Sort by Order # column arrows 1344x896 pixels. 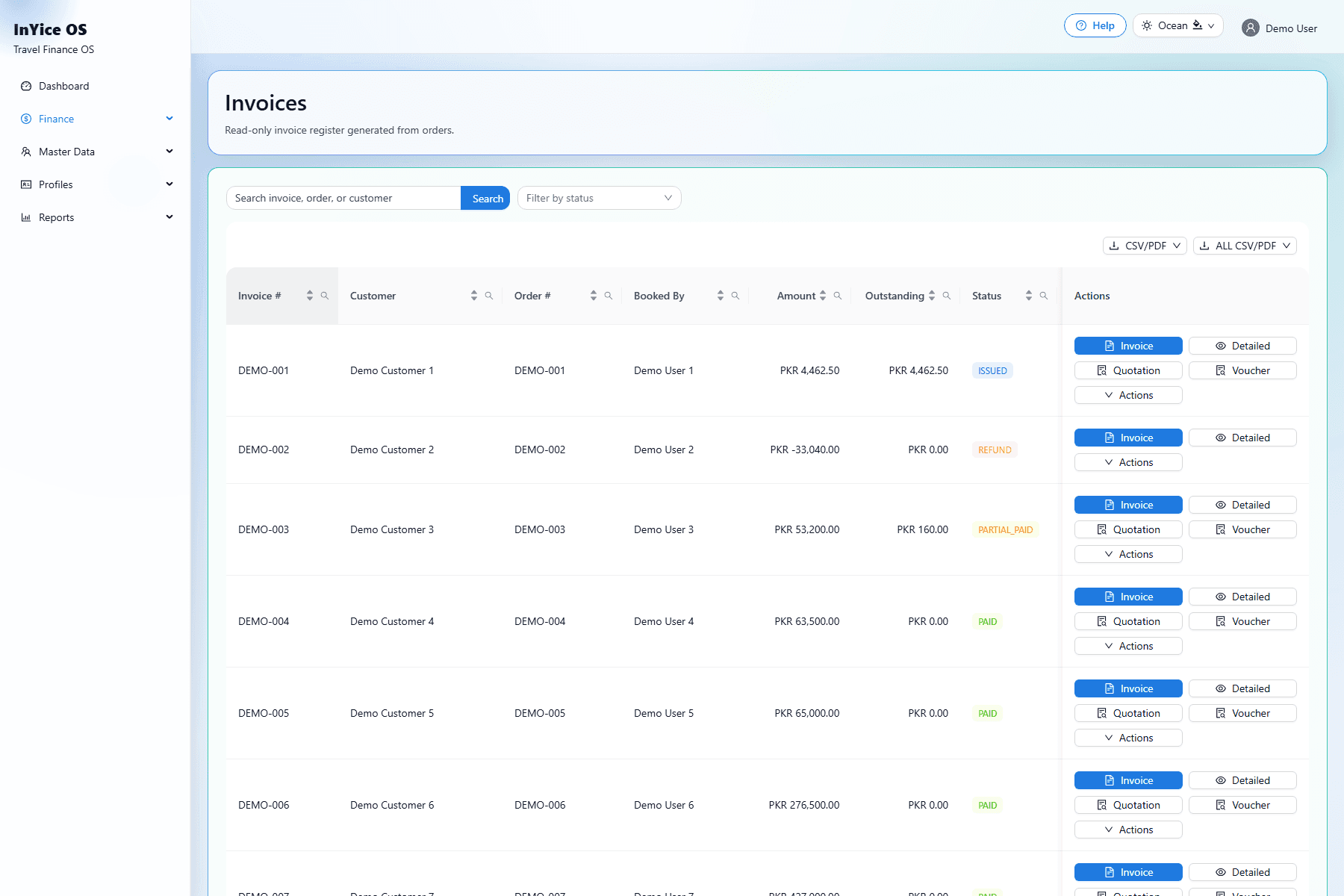coord(594,296)
